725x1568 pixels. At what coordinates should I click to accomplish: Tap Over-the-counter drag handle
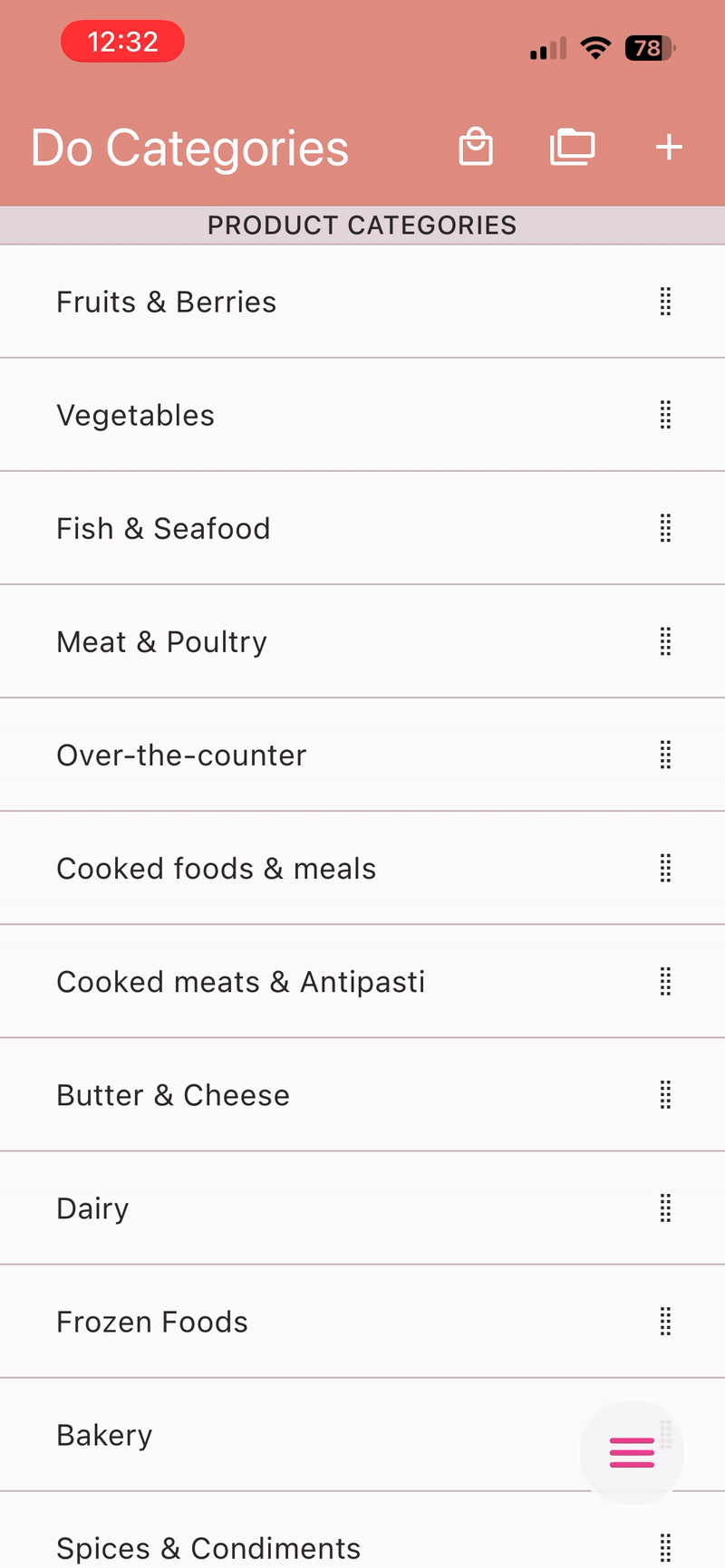(665, 755)
